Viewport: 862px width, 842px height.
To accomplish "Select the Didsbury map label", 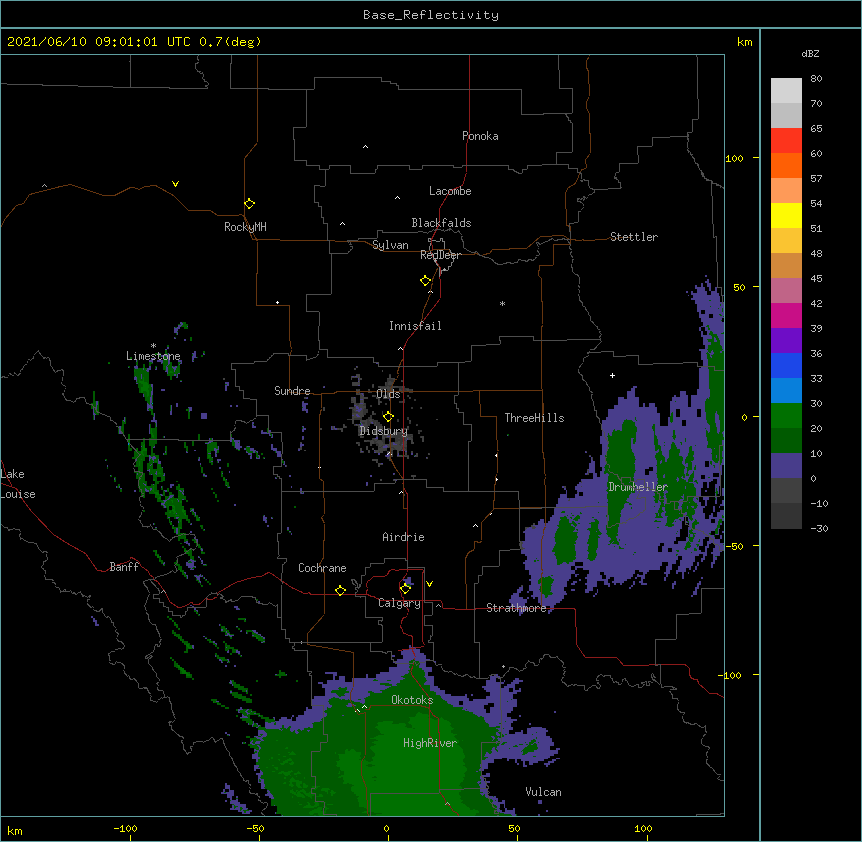I will coord(383,431).
